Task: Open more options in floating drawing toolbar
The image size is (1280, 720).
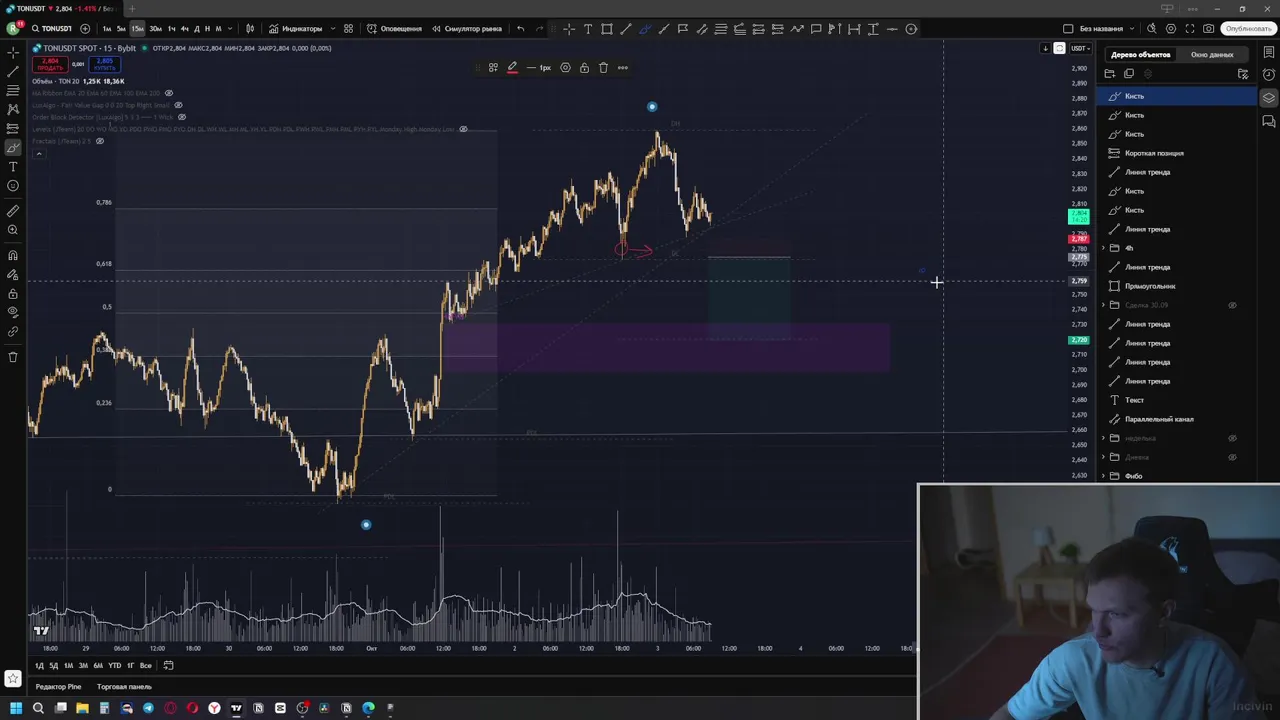Action: [x=622, y=68]
